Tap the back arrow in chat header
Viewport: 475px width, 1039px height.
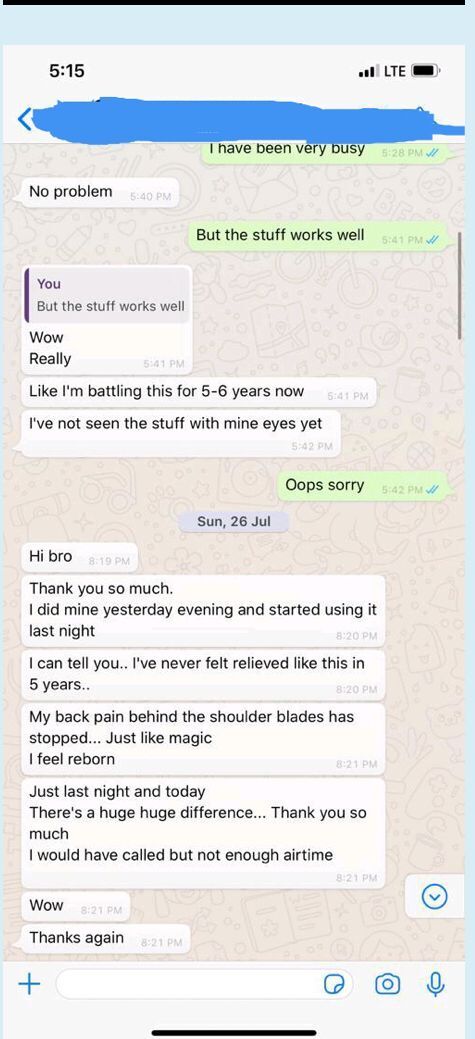click(24, 119)
